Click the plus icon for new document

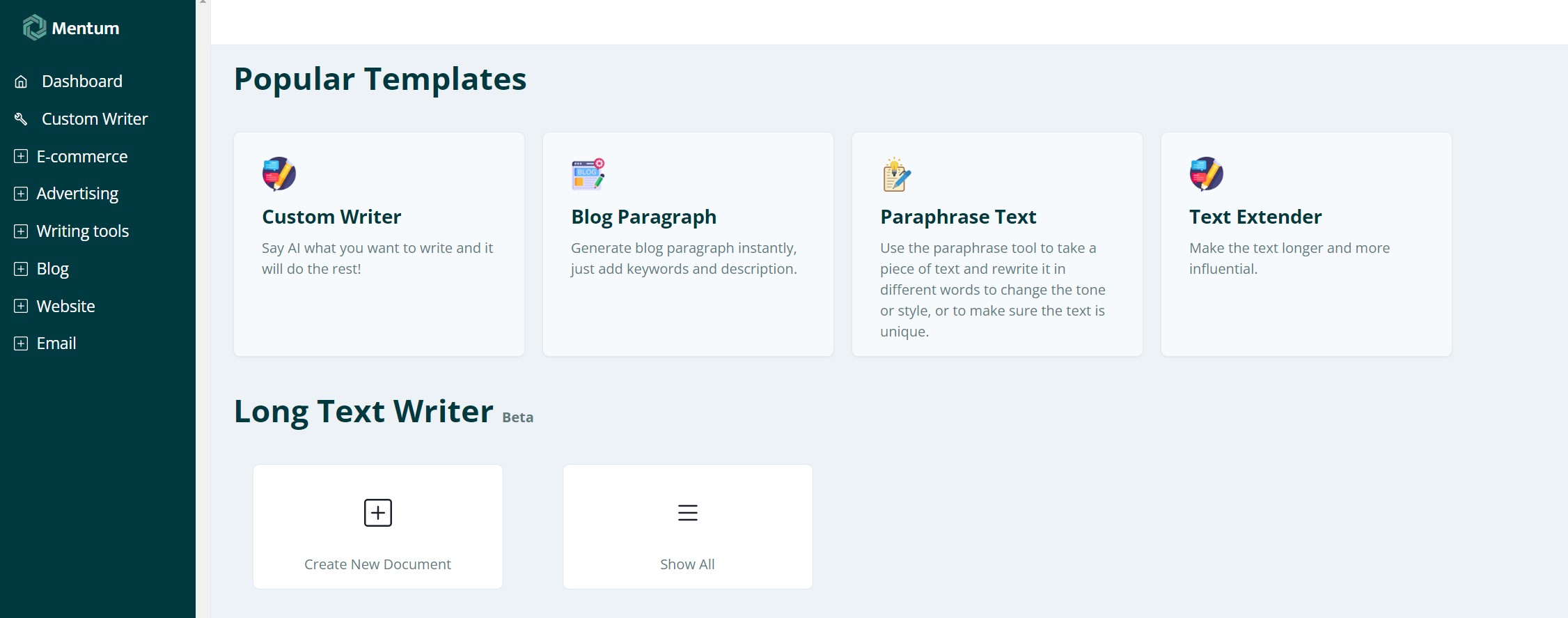click(x=378, y=513)
